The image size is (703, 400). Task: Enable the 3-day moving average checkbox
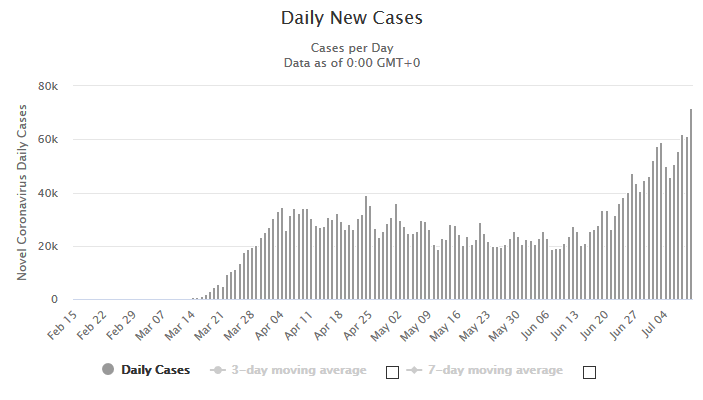click(392, 372)
